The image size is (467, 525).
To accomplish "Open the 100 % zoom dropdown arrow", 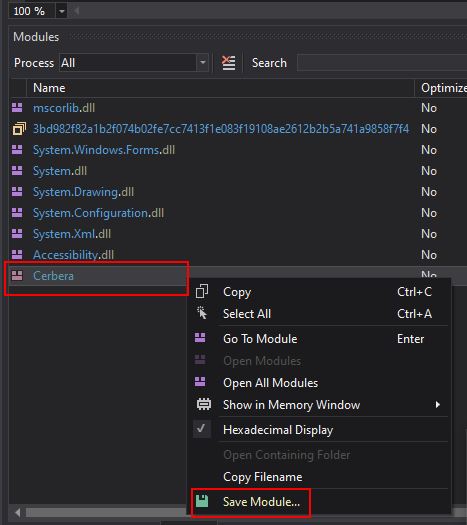I will coord(61,11).
